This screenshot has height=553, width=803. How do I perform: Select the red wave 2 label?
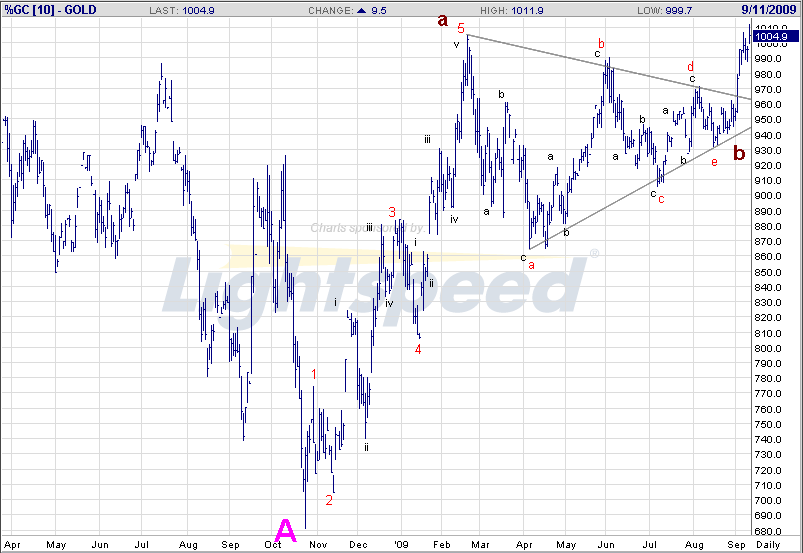click(x=329, y=500)
